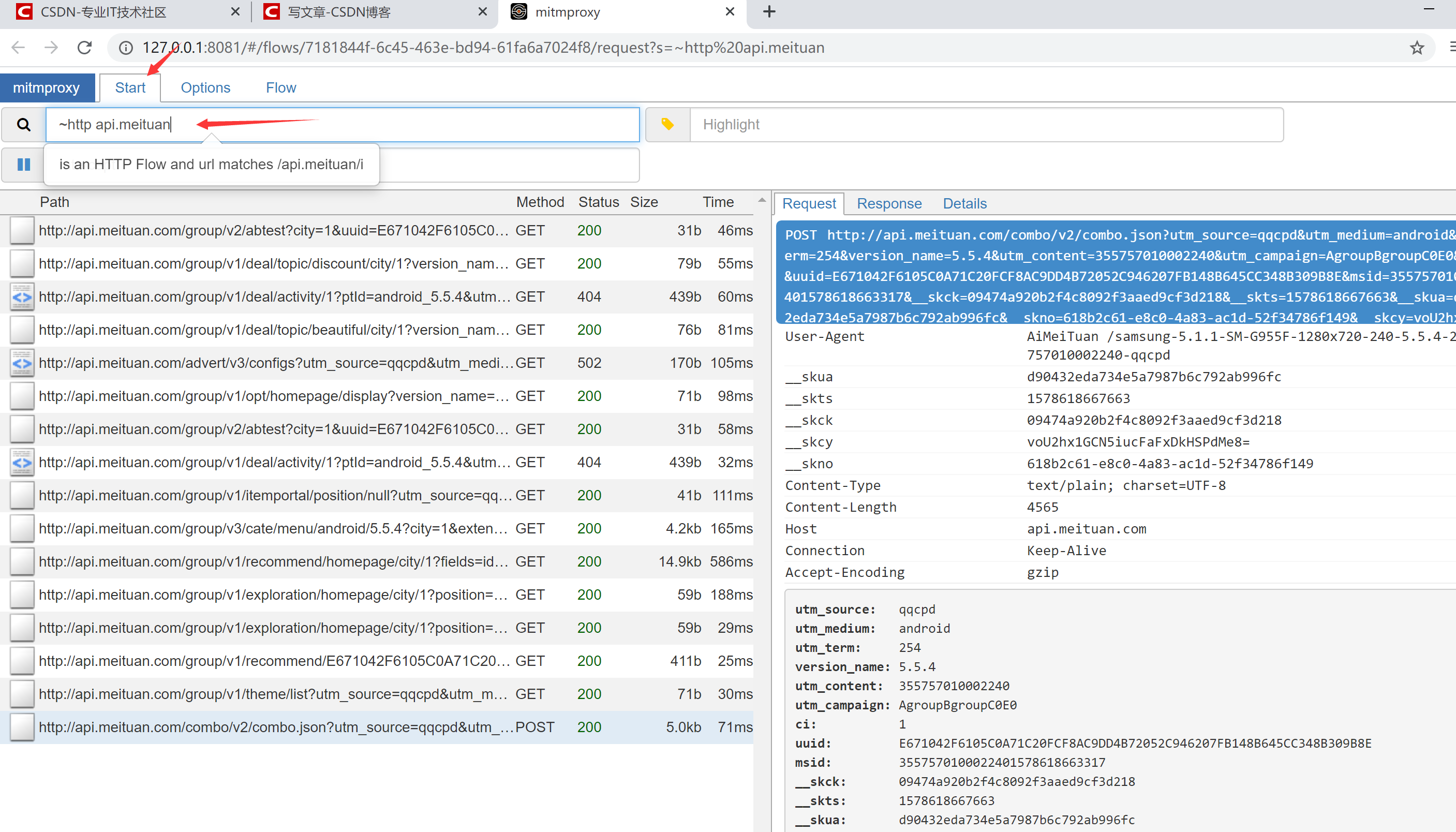Click the mitmproxy main menu button
The width and height of the screenshot is (1456, 832).
pos(46,87)
